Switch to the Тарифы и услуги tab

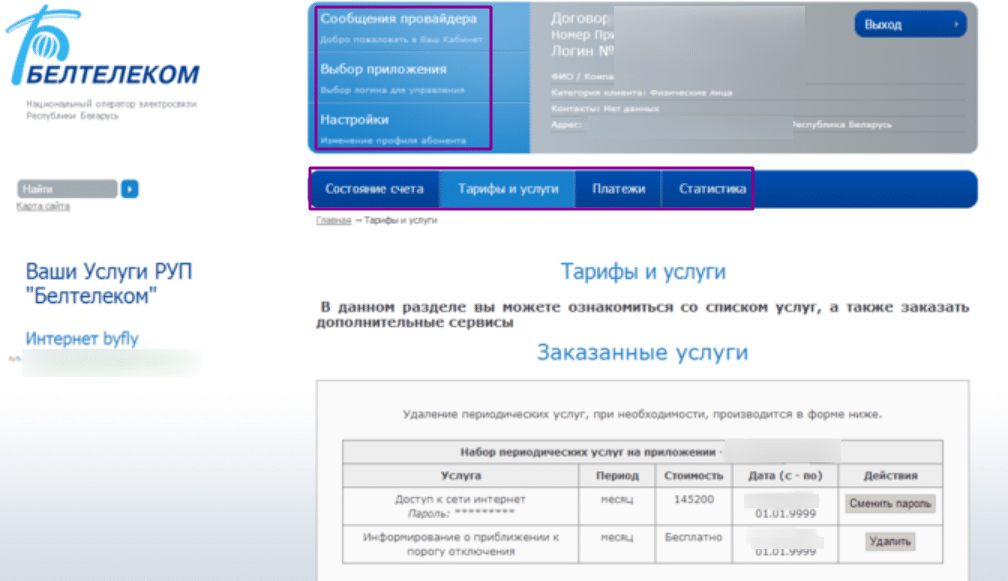(508, 189)
